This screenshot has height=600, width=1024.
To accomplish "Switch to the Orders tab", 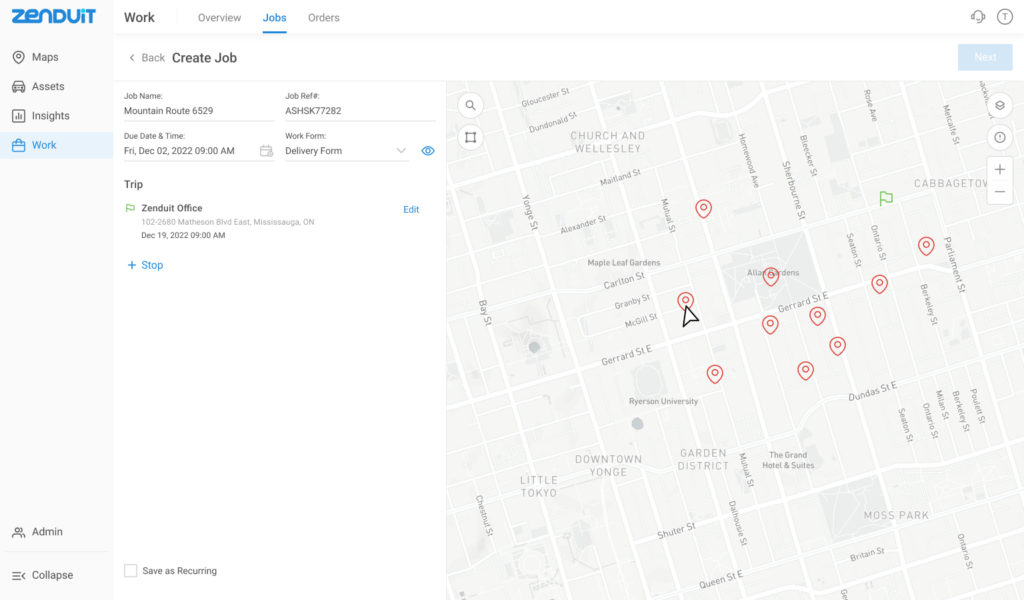I will tap(323, 18).
